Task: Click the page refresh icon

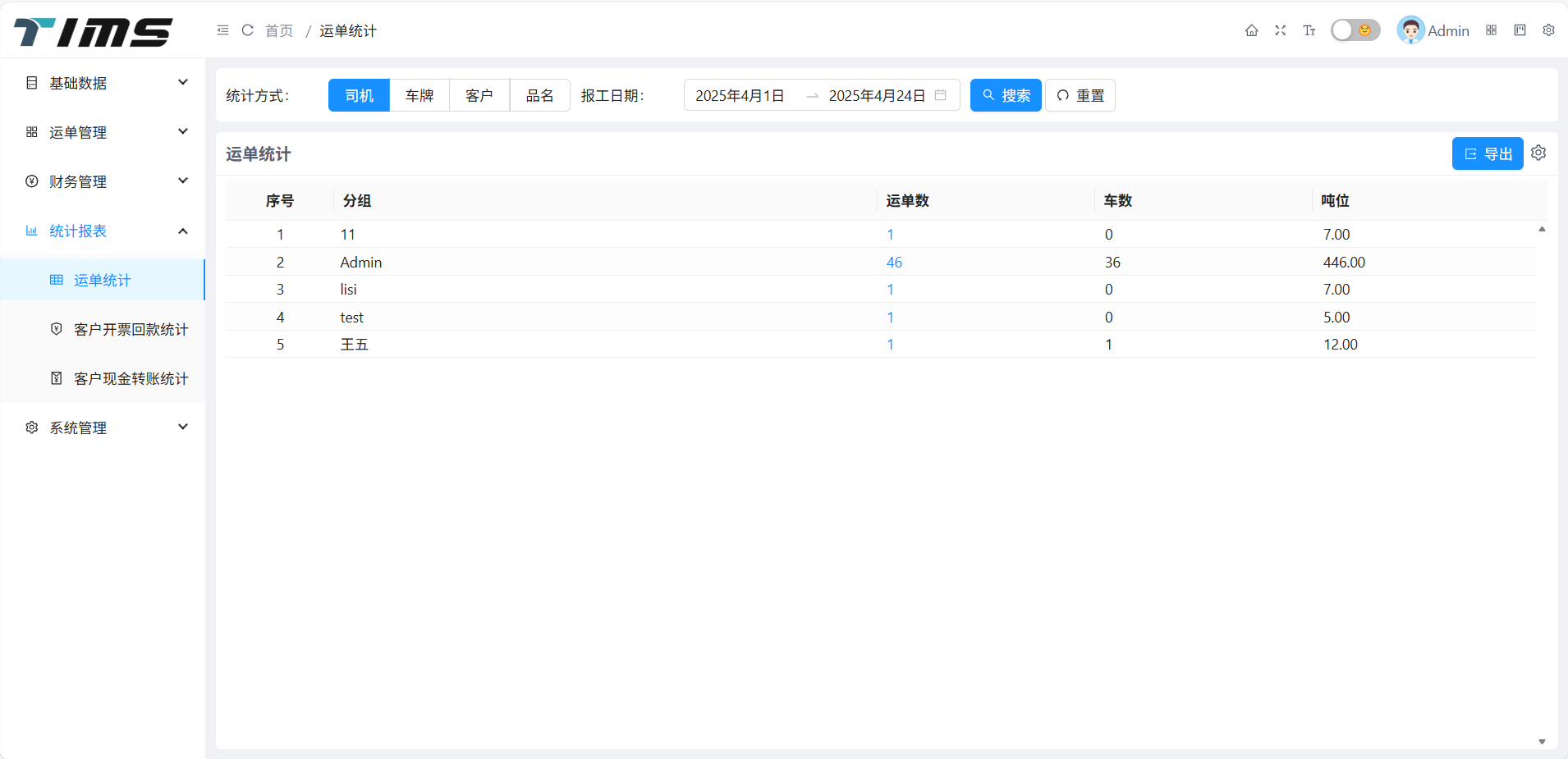Action: pyautogui.click(x=247, y=30)
